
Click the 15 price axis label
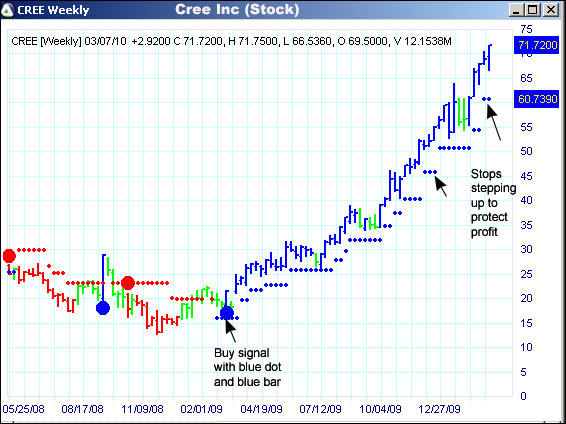[x=526, y=323]
